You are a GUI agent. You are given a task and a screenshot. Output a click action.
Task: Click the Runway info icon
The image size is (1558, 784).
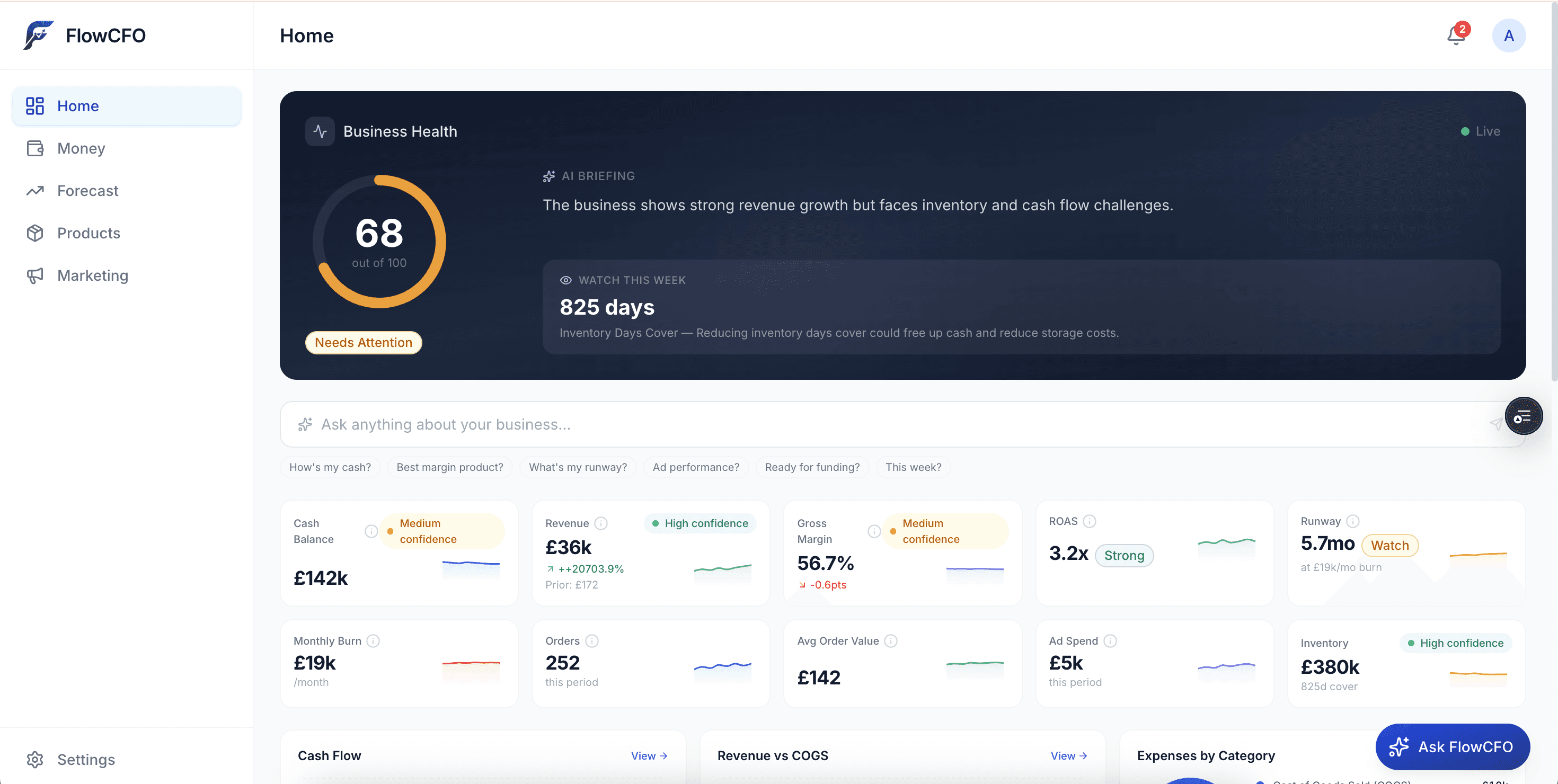(x=1353, y=520)
